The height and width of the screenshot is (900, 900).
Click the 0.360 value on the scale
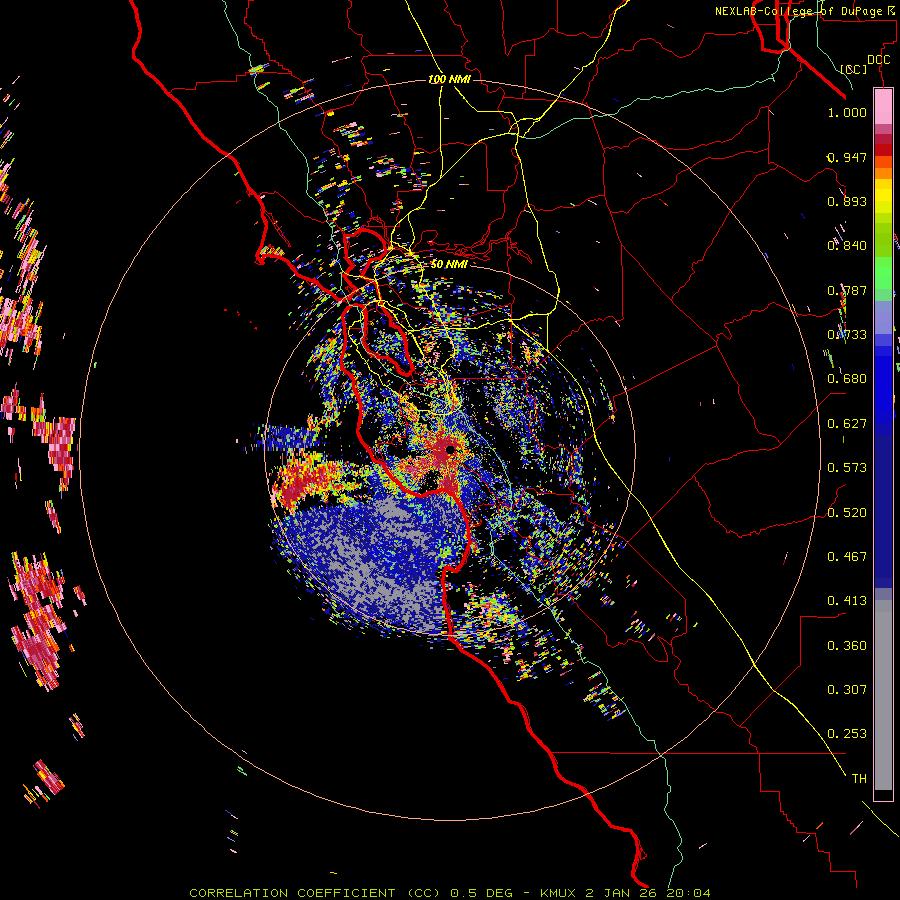pos(847,646)
